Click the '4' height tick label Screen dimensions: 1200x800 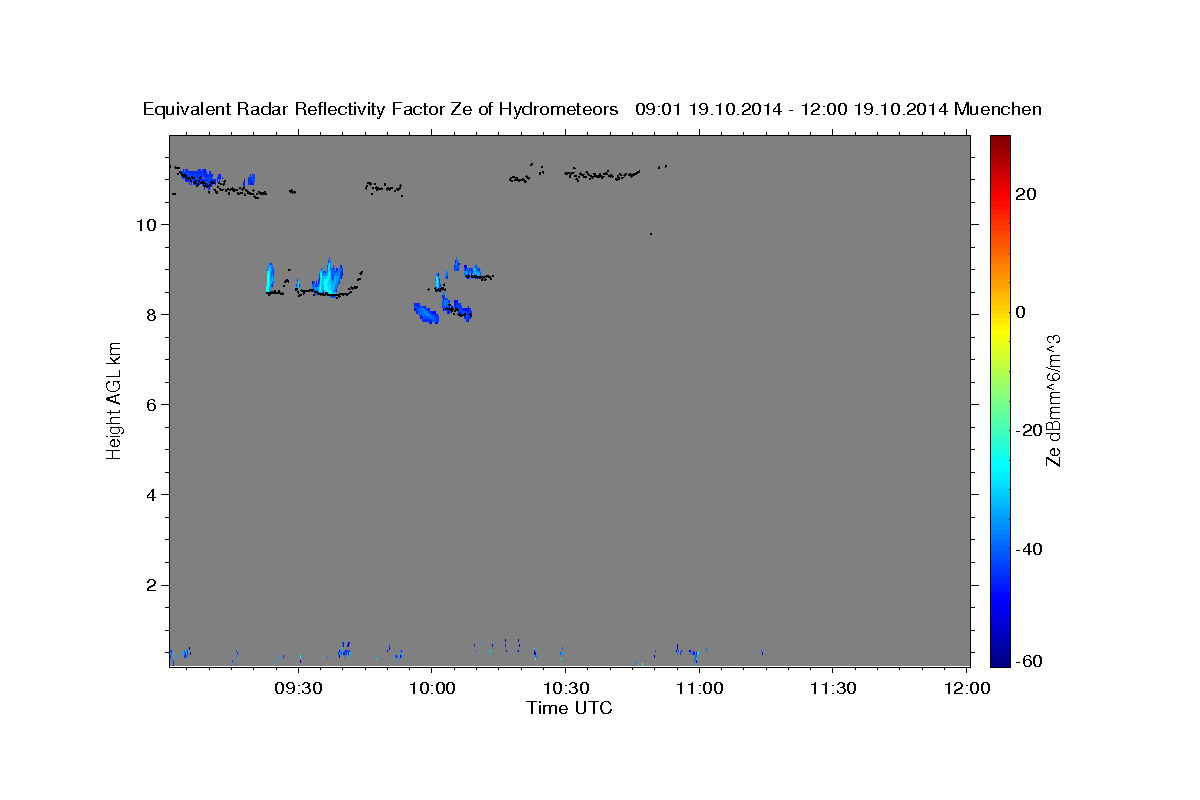[153, 494]
